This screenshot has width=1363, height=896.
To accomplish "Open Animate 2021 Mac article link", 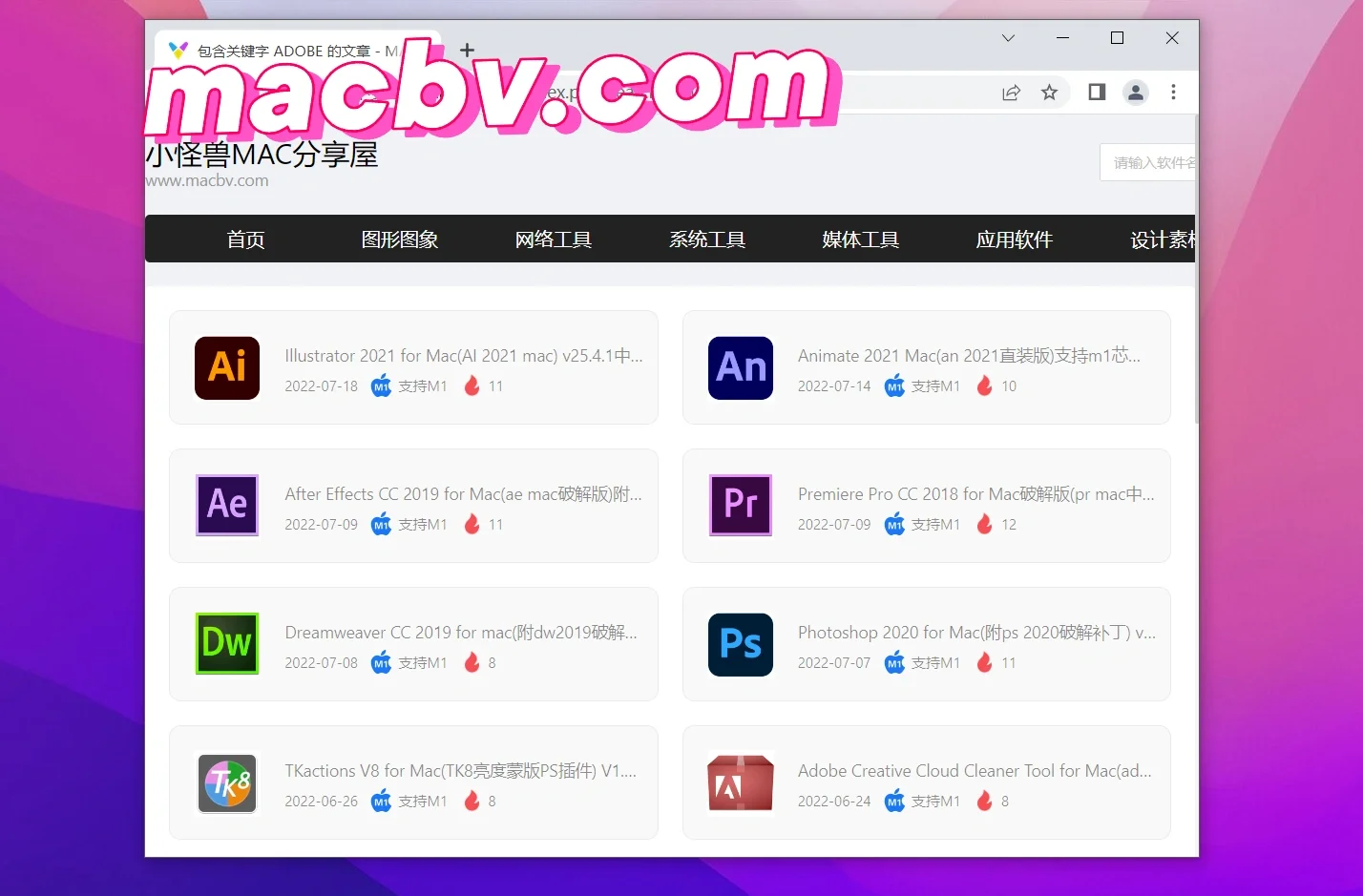I will [970, 356].
